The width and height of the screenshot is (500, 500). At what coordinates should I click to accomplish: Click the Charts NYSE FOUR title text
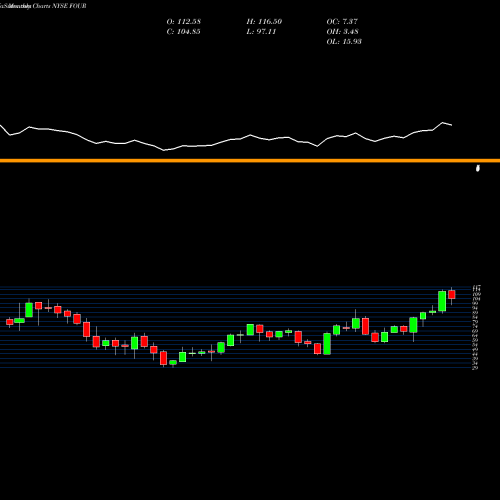60,6
